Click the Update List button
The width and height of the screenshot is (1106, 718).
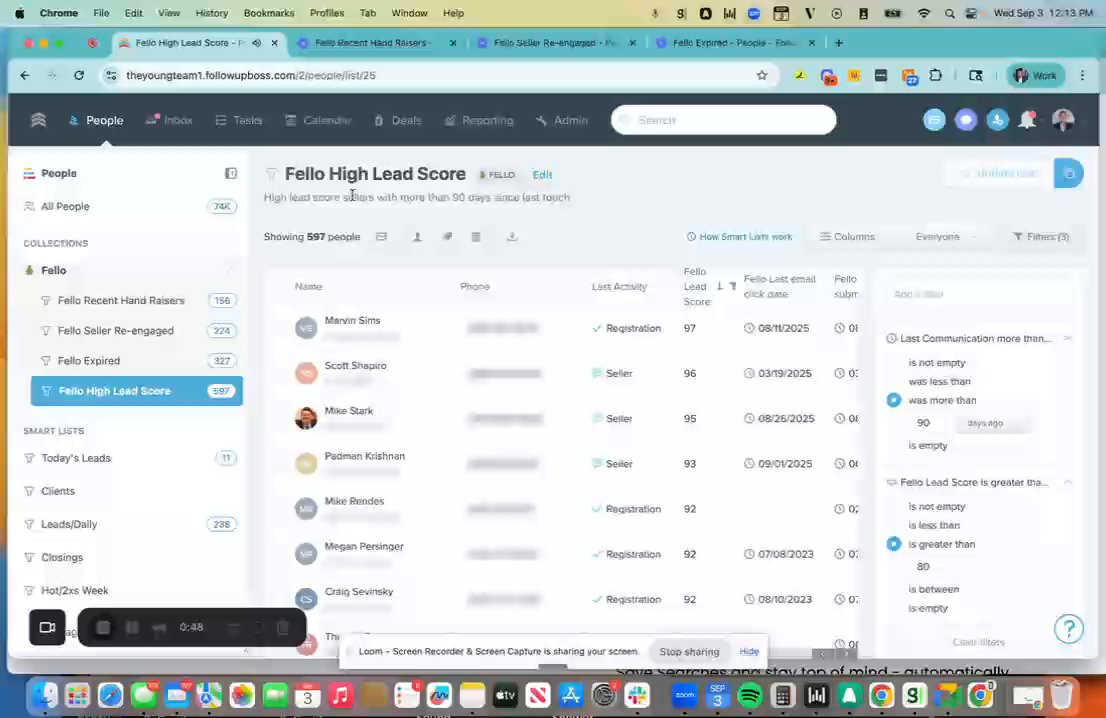click(x=999, y=174)
